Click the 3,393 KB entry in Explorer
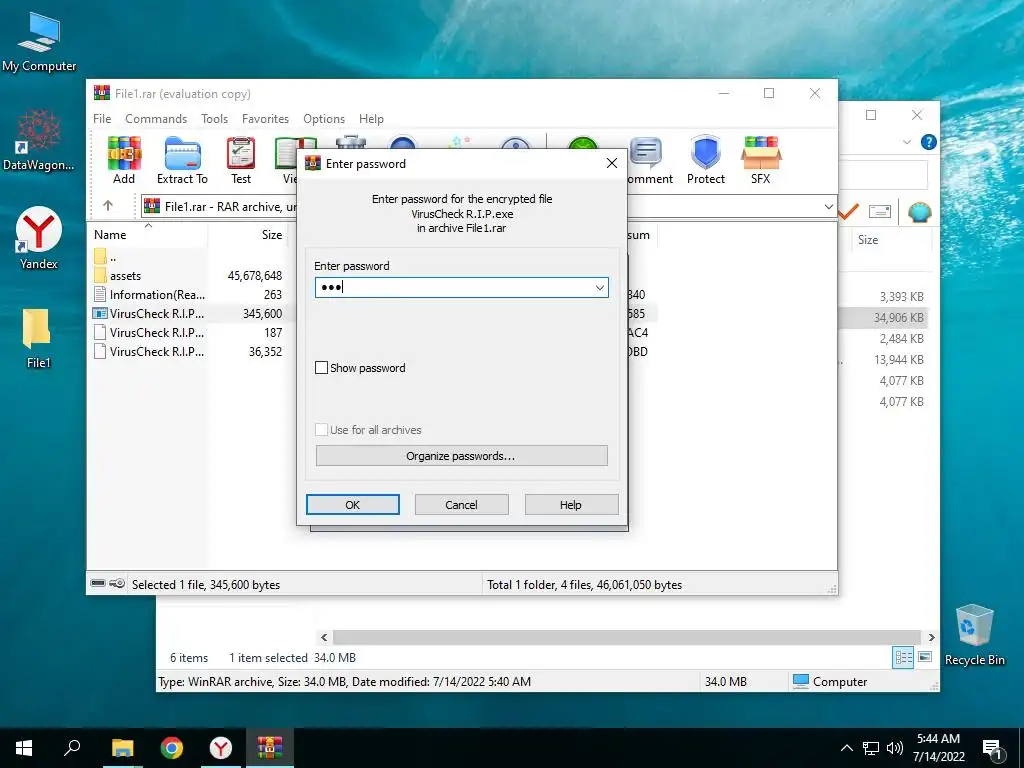 click(901, 296)
